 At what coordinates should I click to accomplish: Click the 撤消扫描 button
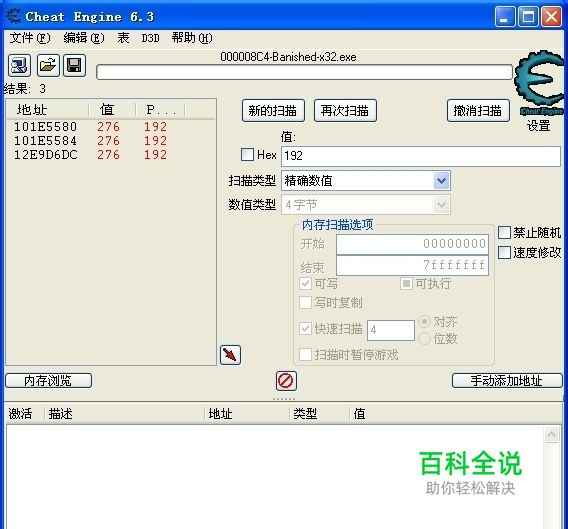coord(478,111)
